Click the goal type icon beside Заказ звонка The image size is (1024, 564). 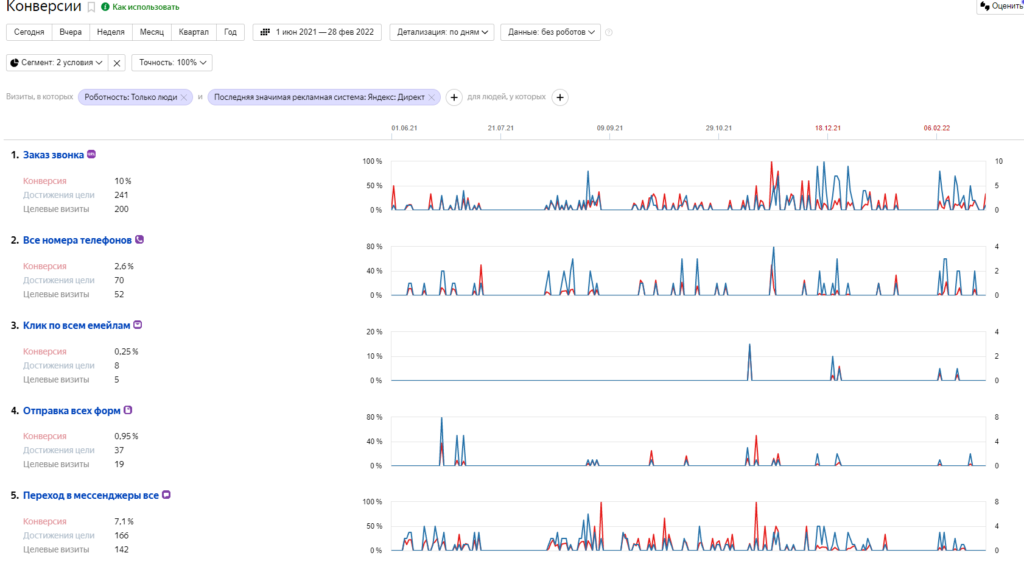coord(91,154)
